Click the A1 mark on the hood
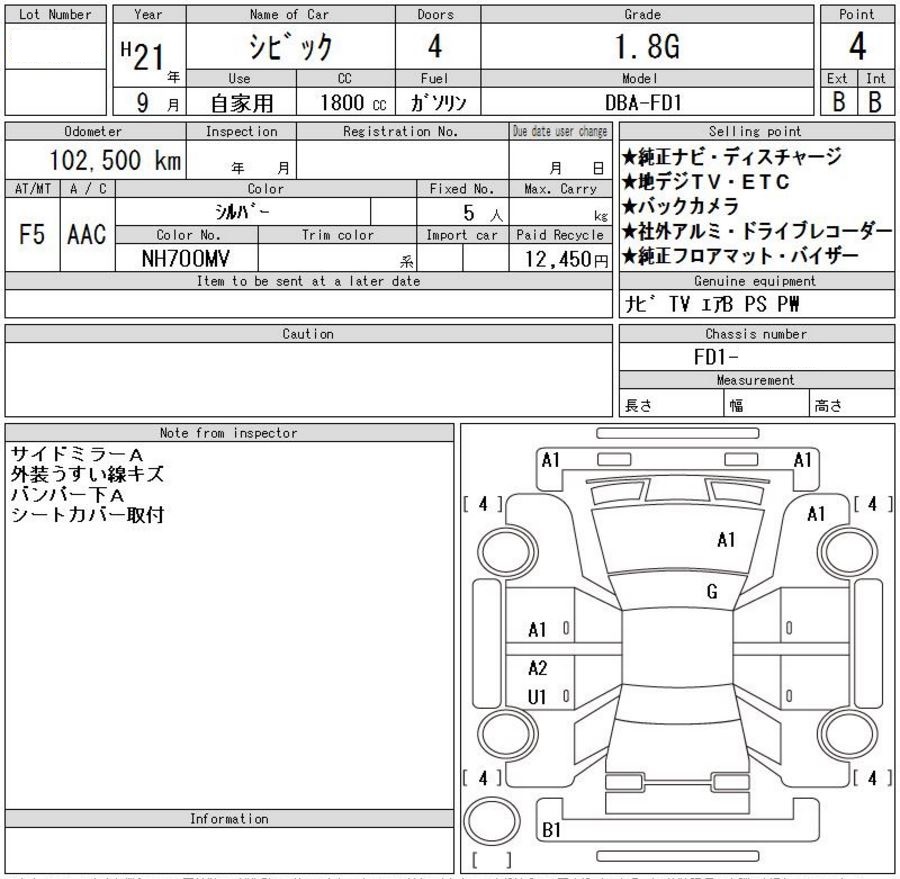Viewport: 900px width, 879px height. click(726, 539)
